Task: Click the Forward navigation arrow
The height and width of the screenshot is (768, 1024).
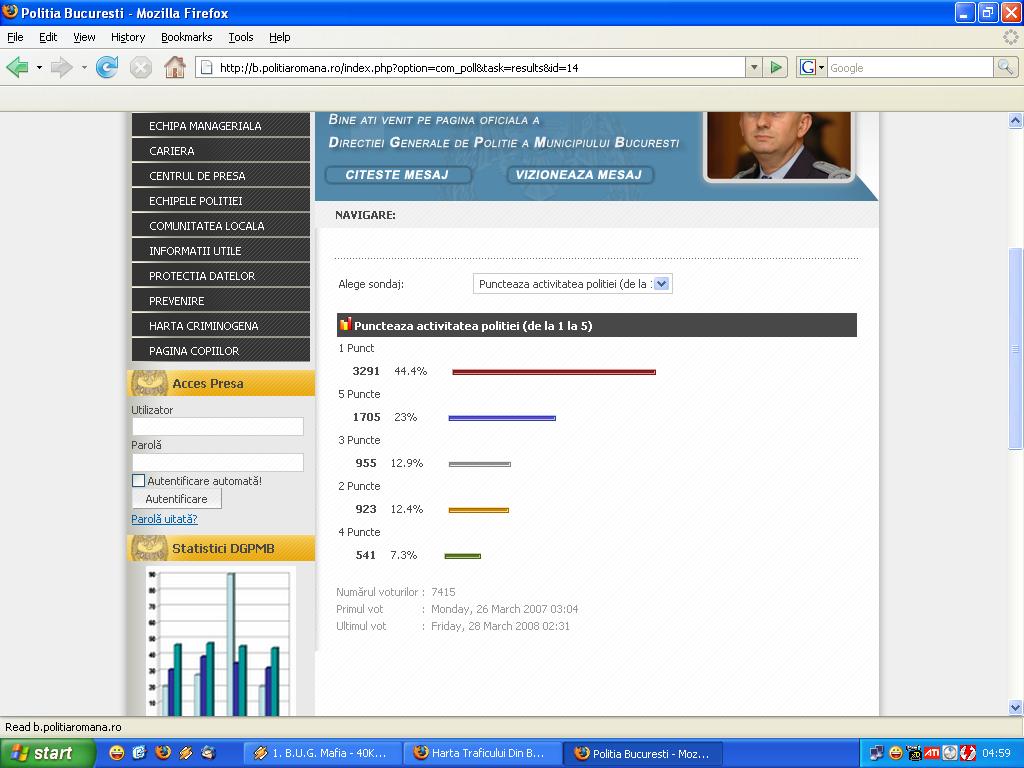Action: click(61, 68)
